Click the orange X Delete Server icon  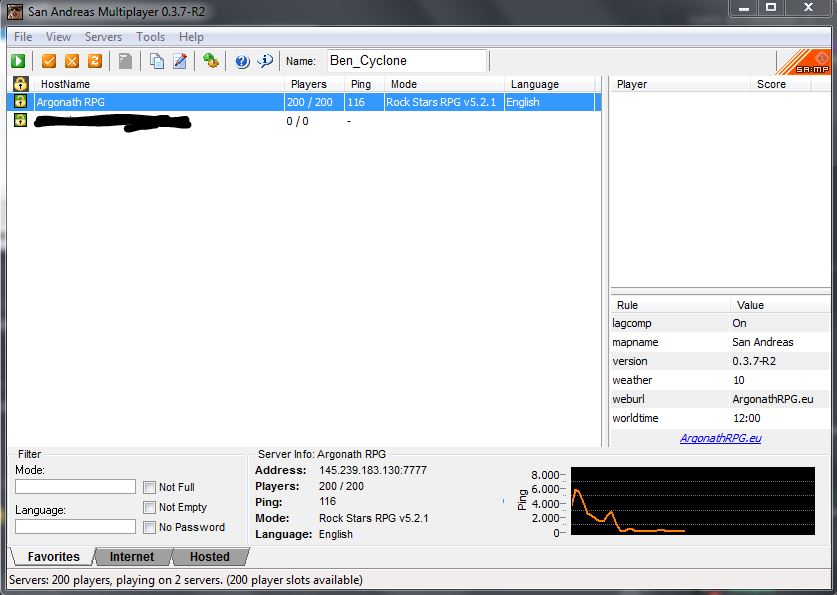point(72,61)
